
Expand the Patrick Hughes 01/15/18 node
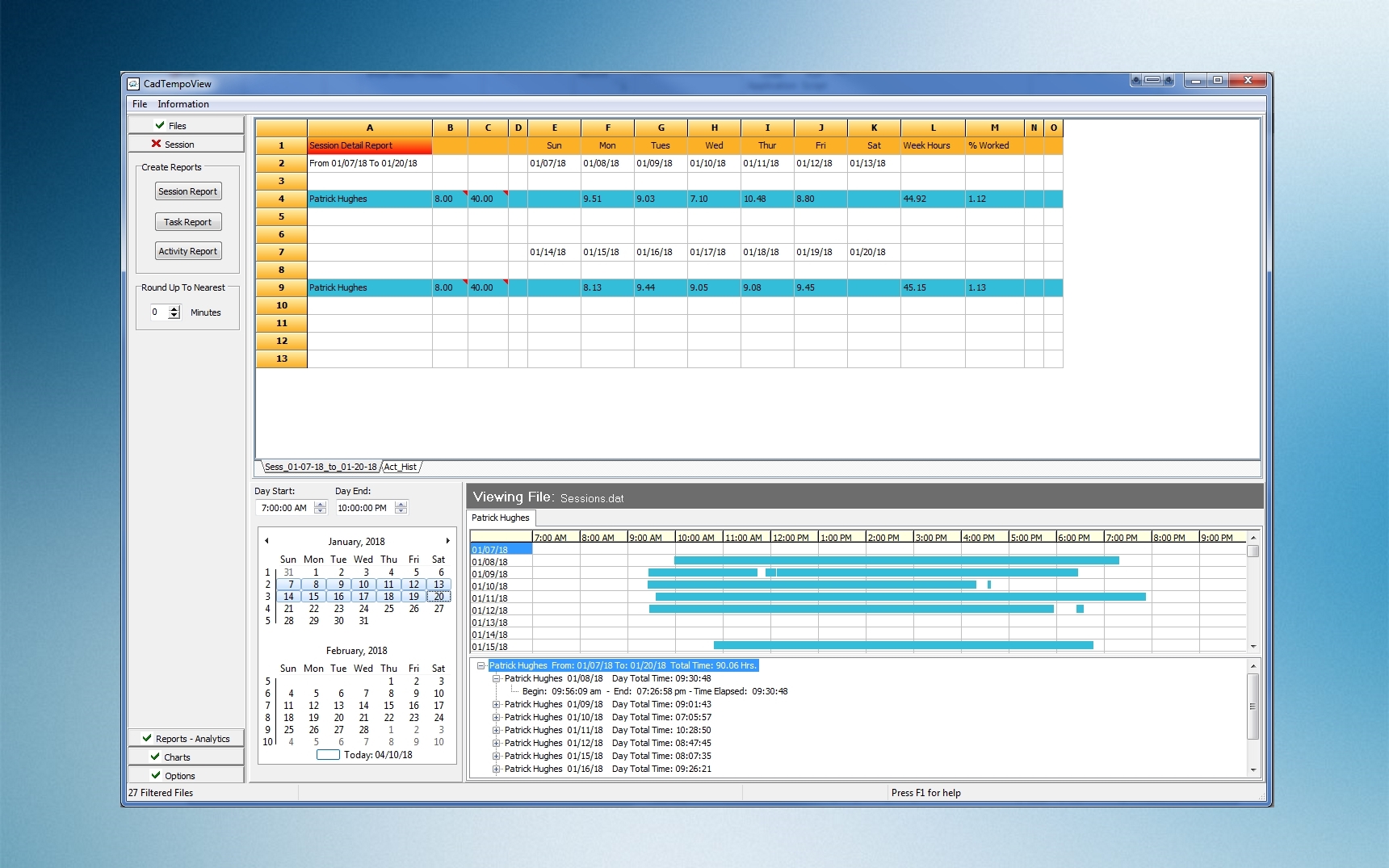[497, 757]
